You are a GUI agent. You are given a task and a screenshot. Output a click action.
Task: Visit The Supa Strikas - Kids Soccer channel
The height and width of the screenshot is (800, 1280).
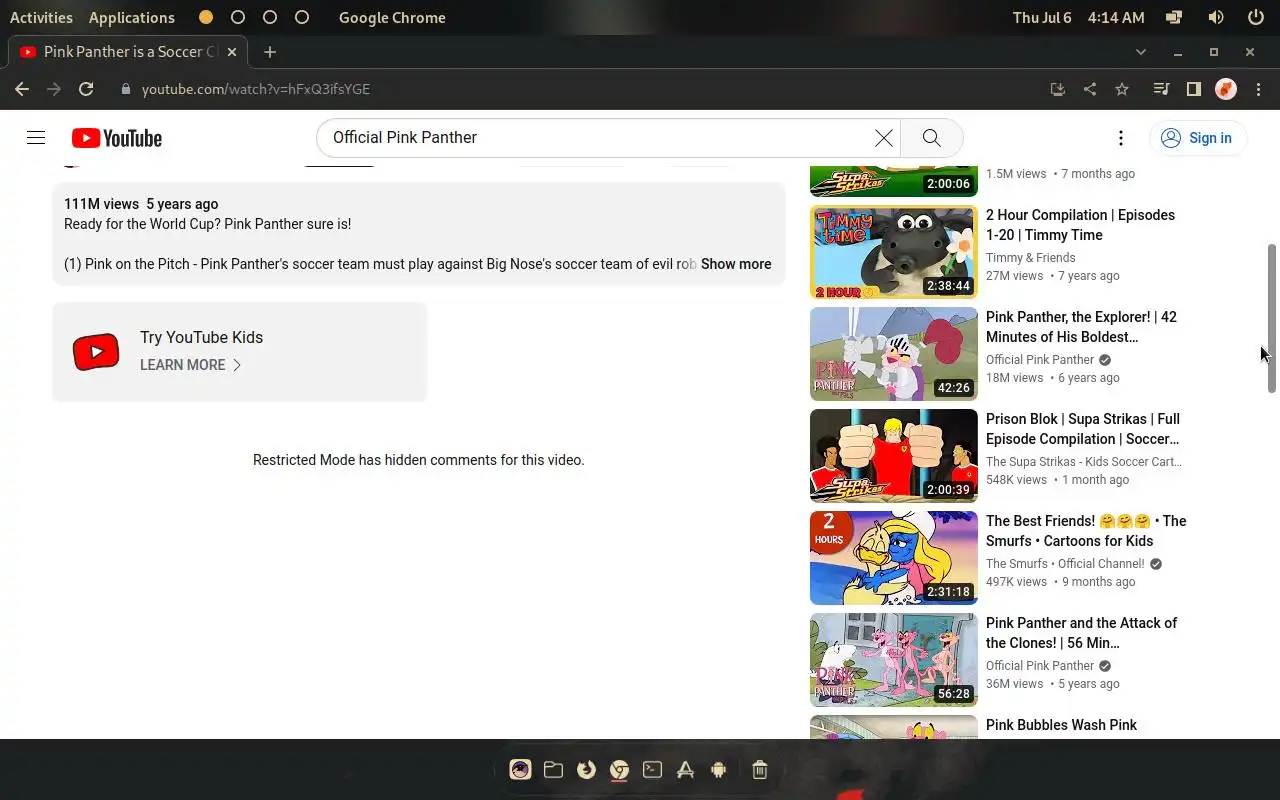[1084, 462]
